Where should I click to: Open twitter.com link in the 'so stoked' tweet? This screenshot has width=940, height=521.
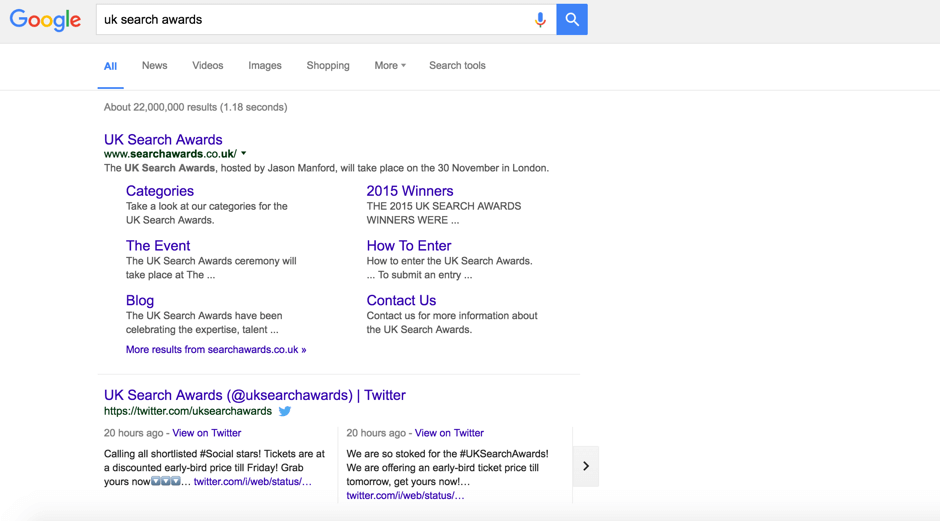[x=405, y=495]
